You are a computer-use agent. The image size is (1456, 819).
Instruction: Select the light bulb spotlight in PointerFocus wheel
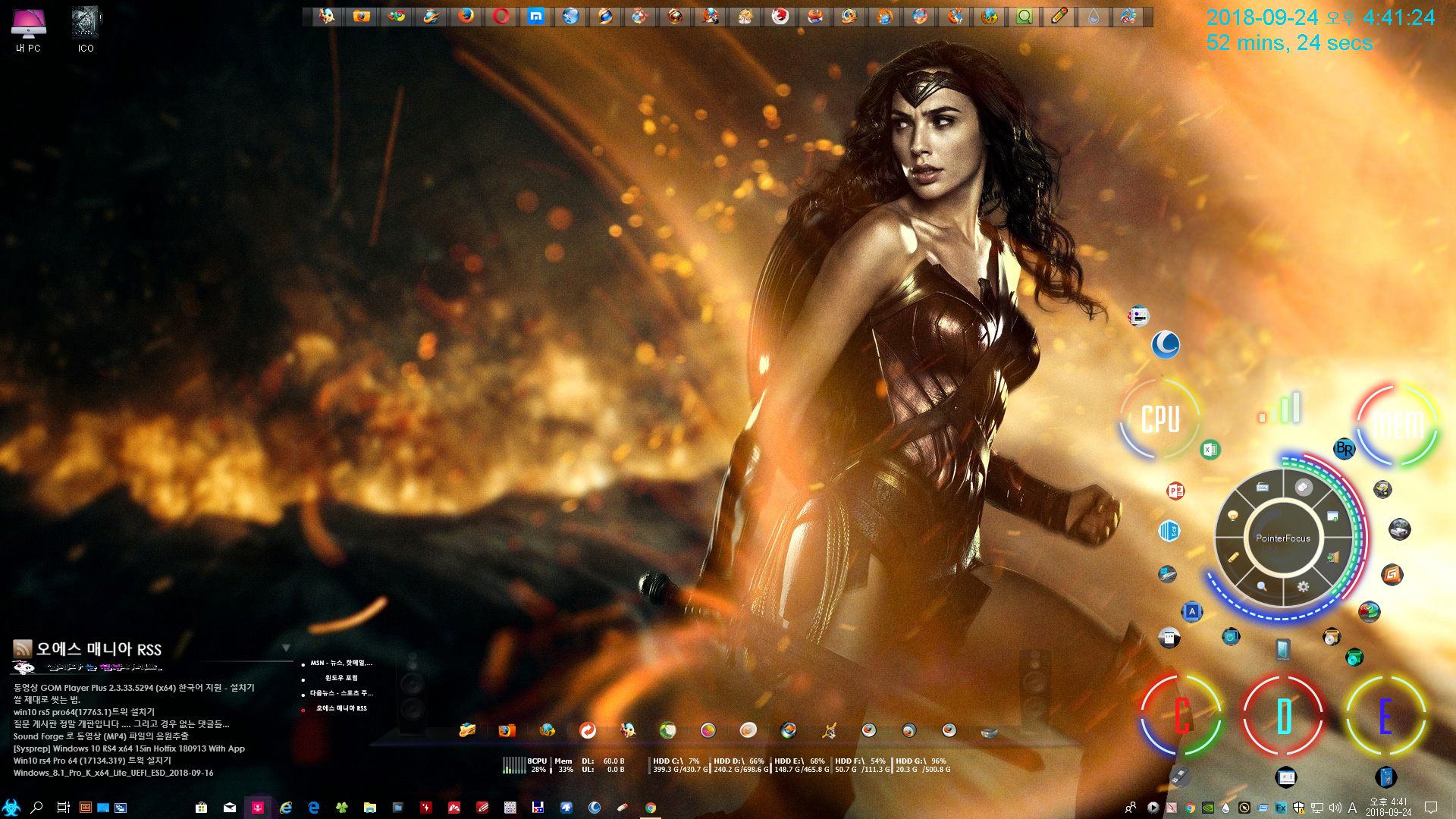[x=1233, y=516]
